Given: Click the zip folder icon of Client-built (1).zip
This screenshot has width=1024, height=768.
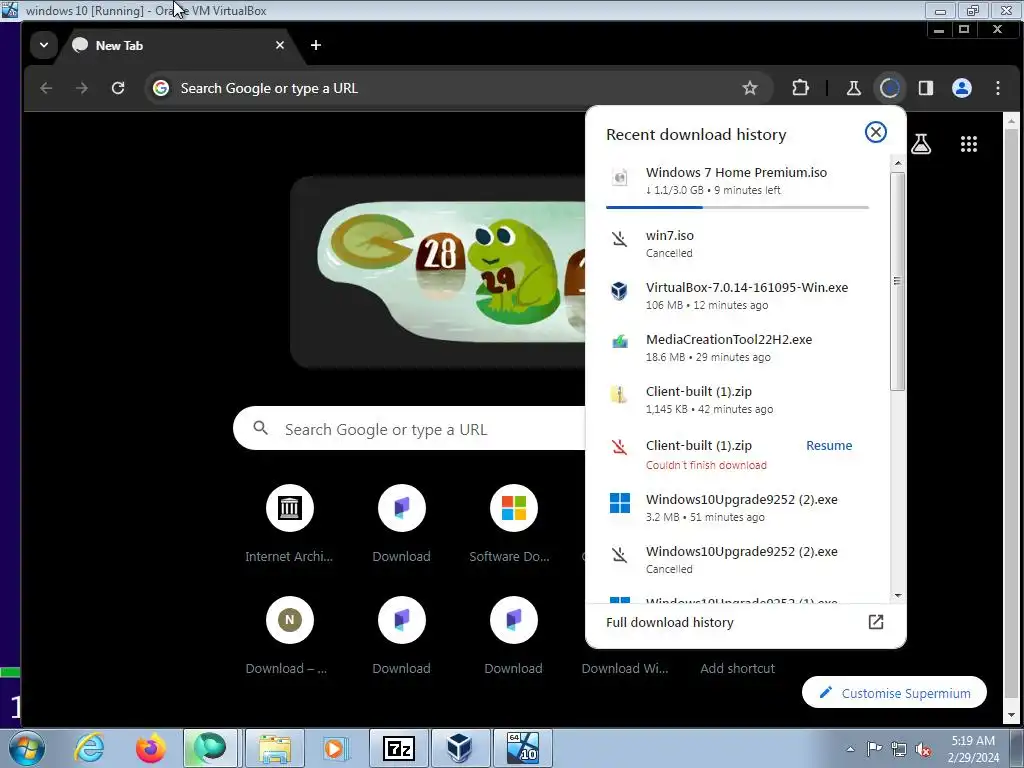Looking at the screenshot, I should 618,394.
